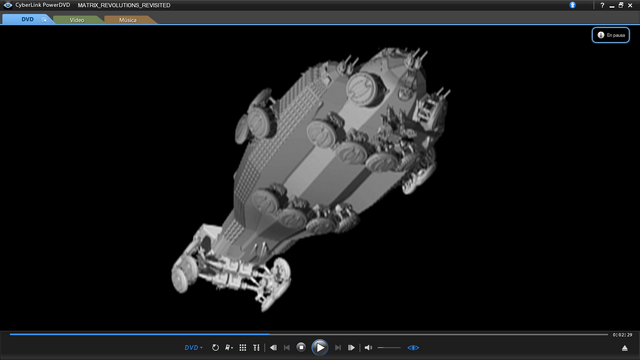This screenshot has height=360, width=640.
Task: Click the elapsed time display
Action: tap(622, 335)
